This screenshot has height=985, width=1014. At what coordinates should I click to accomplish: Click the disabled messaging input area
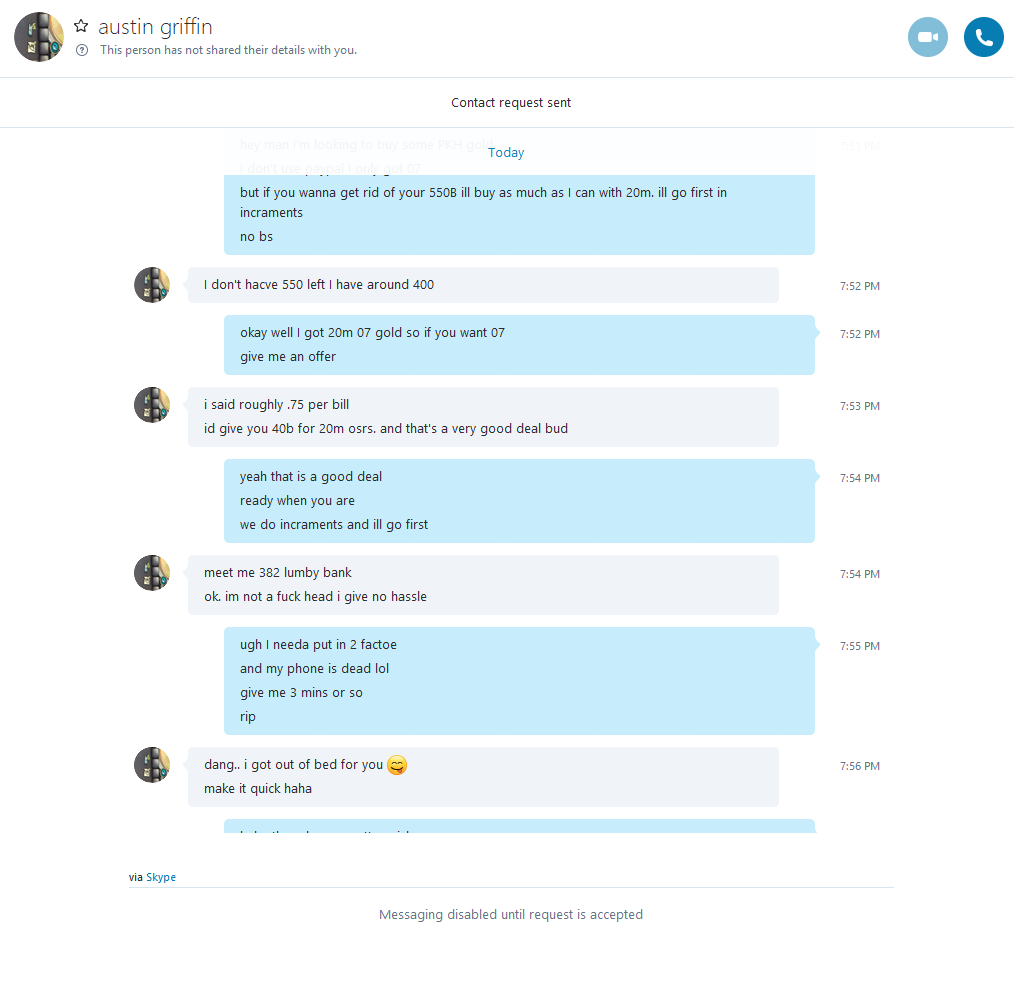click(x=511, y=915)
